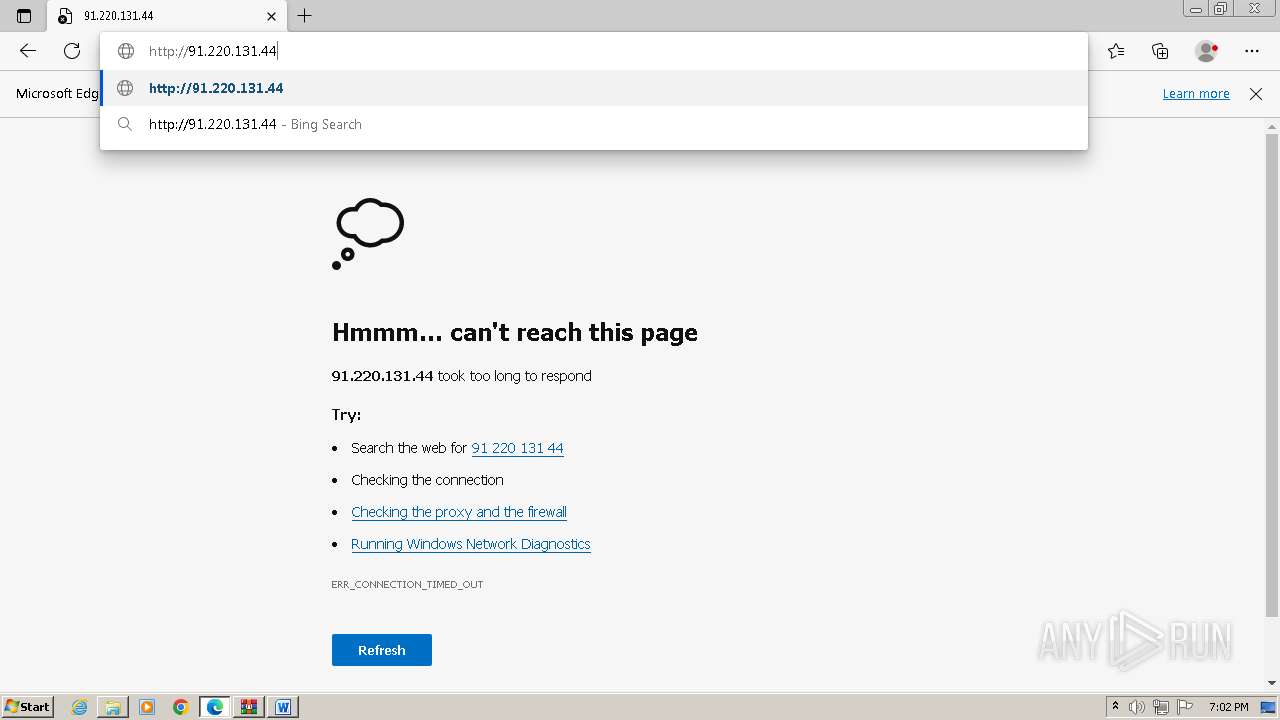Follow the Learn more link
The image size is (1280, 720).
1196,93
